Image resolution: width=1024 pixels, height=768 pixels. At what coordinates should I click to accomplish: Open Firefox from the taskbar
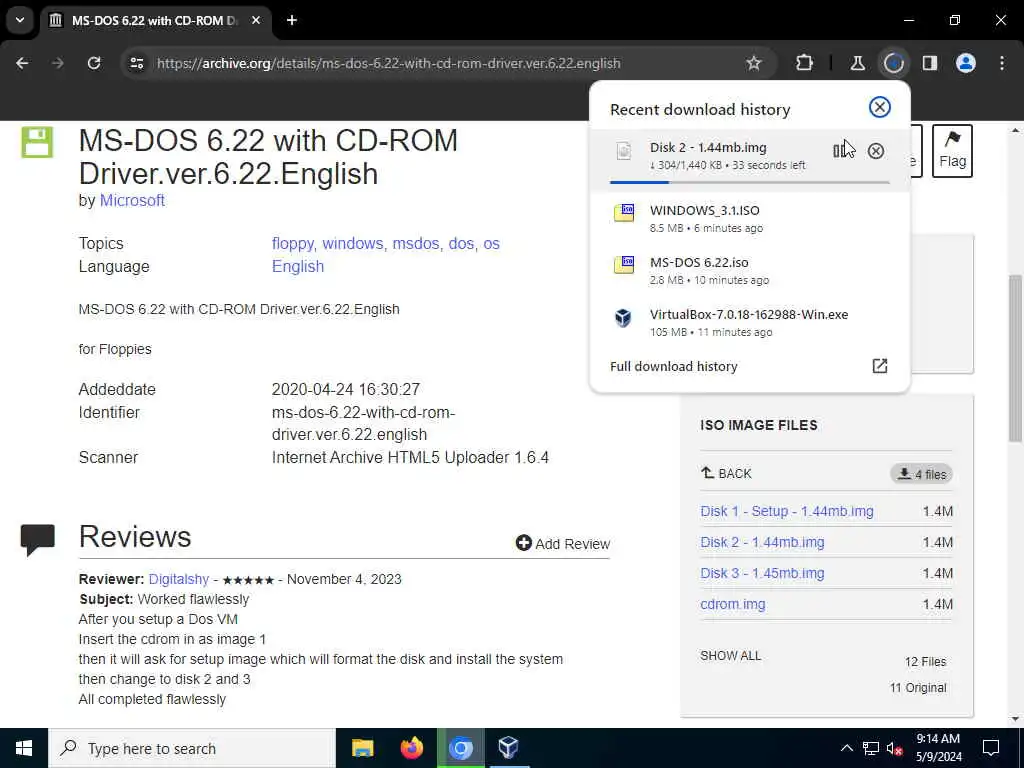(411, 748)
